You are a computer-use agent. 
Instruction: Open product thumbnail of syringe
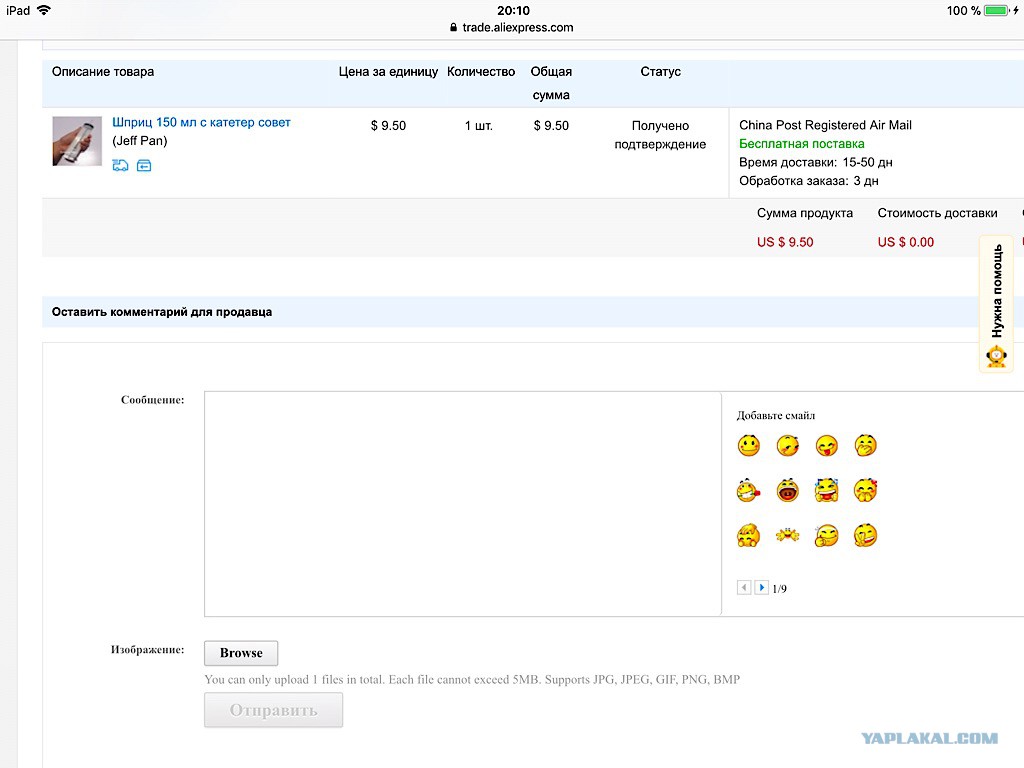point(77,141)
